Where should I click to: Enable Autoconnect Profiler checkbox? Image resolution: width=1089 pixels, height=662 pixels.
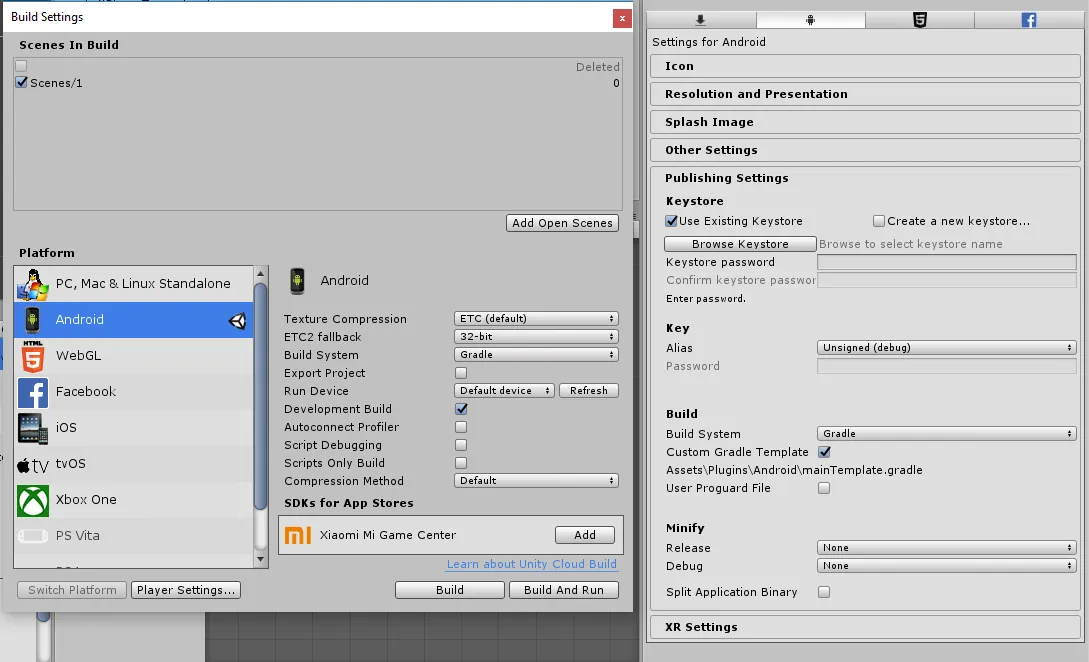pyautogui.click(x=461, y=427)
